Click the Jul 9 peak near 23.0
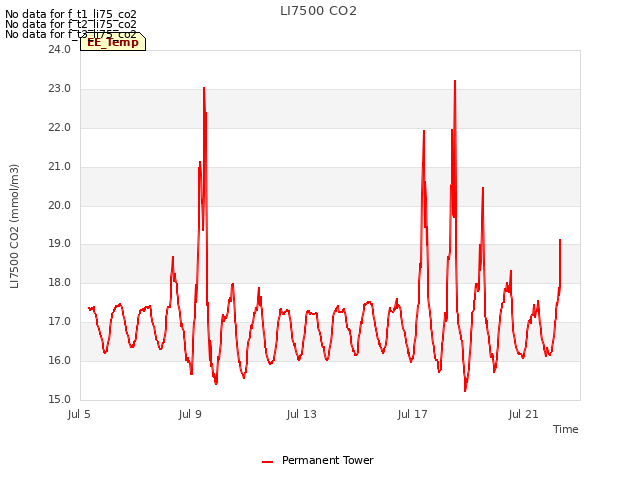 (204, 88)
